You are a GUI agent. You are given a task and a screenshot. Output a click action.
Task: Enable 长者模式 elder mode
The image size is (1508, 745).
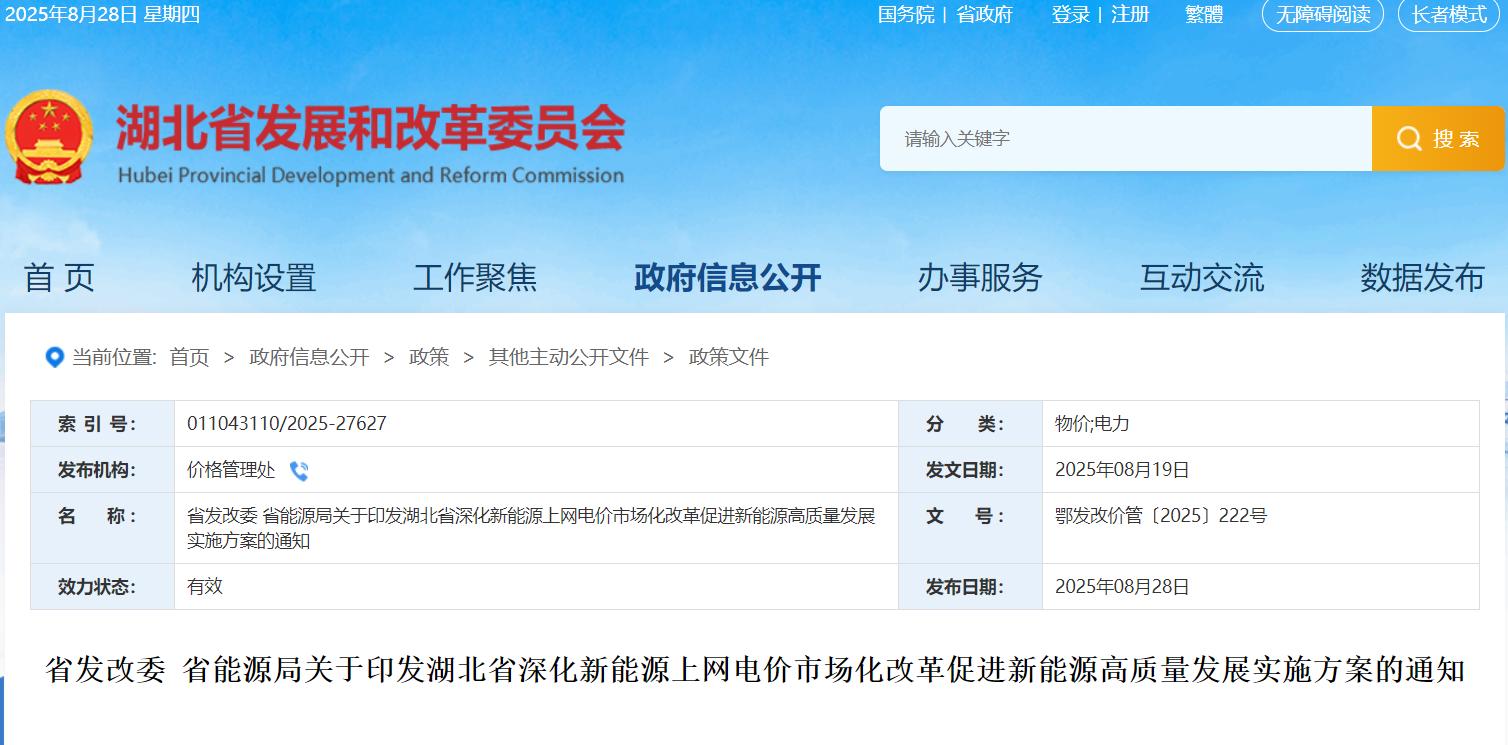(1449, 15)
